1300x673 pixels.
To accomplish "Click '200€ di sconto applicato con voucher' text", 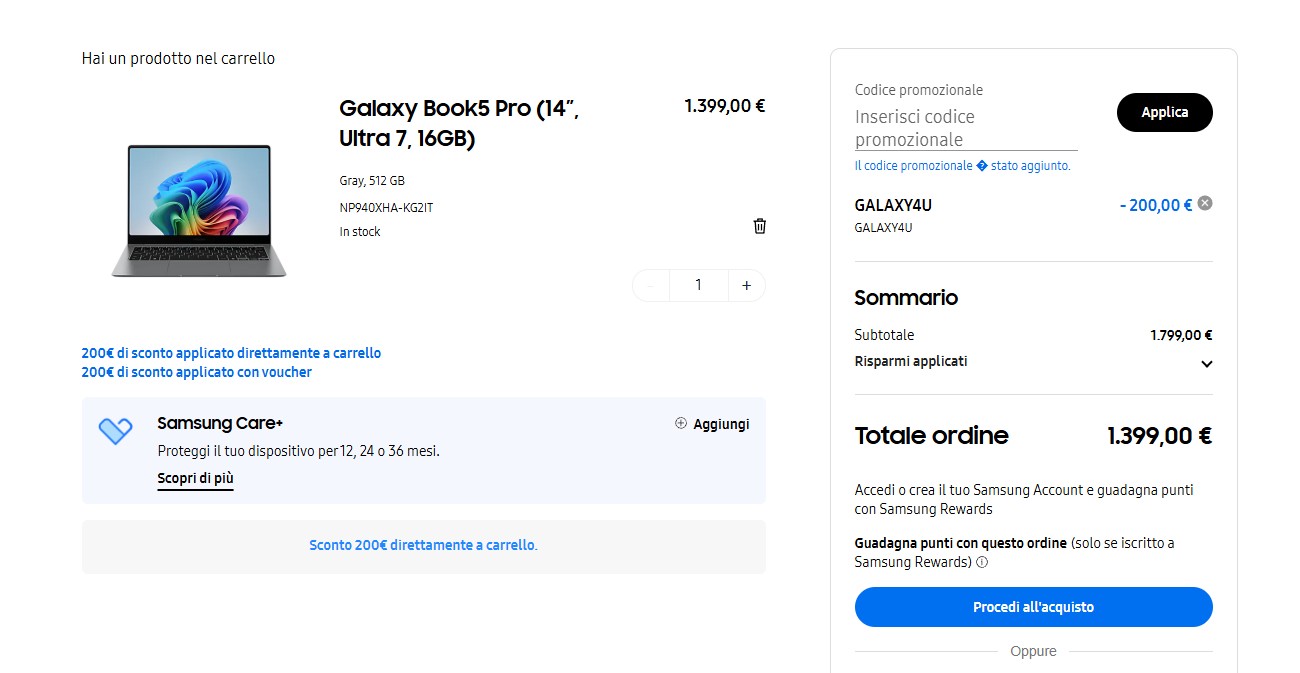I will point(197,372).
